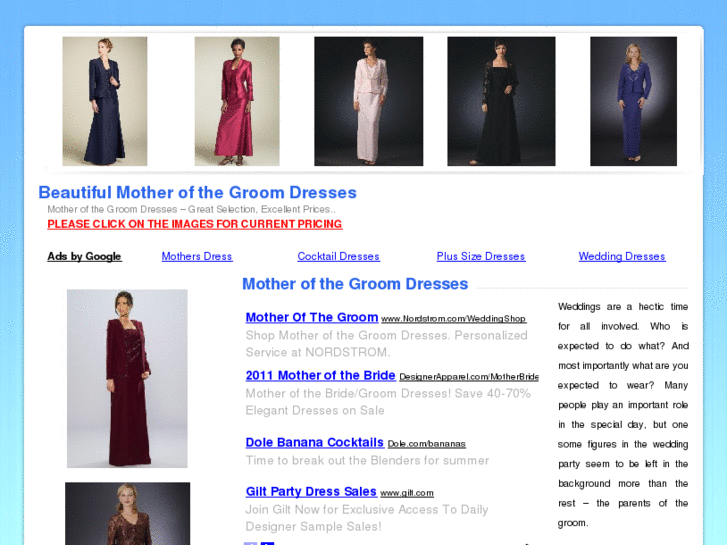The image size is (727, 545).
Task: Open the navy blue dress thumbnail
Action: pyautogui.click(x=105, y=101)
